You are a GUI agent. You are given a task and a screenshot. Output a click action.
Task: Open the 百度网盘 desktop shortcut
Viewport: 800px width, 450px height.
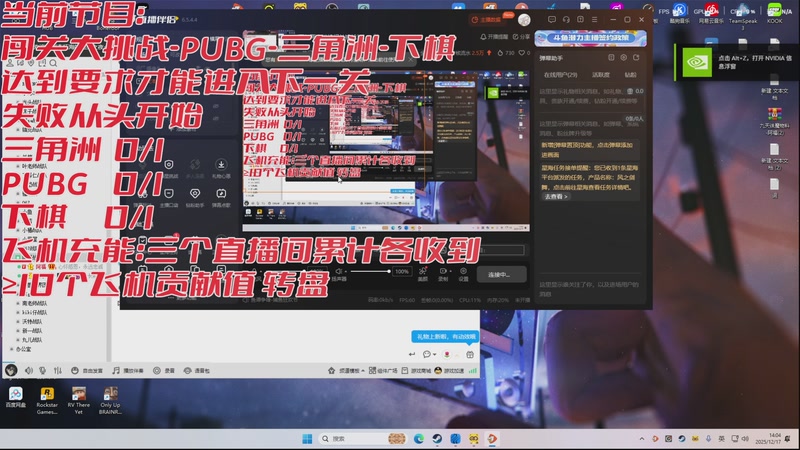tap(15, 397)
